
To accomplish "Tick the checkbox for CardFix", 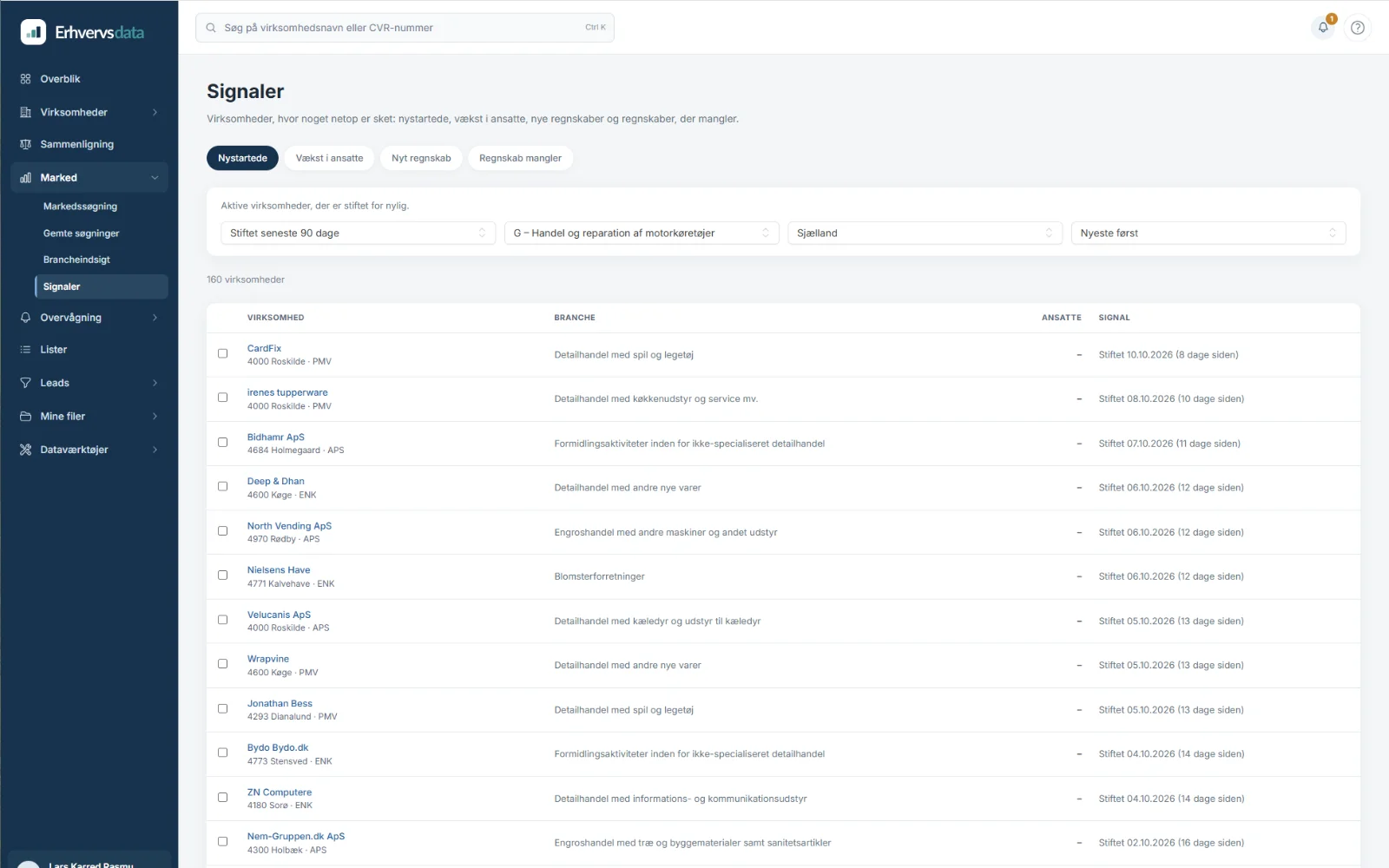I will pyautogui.click(x=222, y=353).
